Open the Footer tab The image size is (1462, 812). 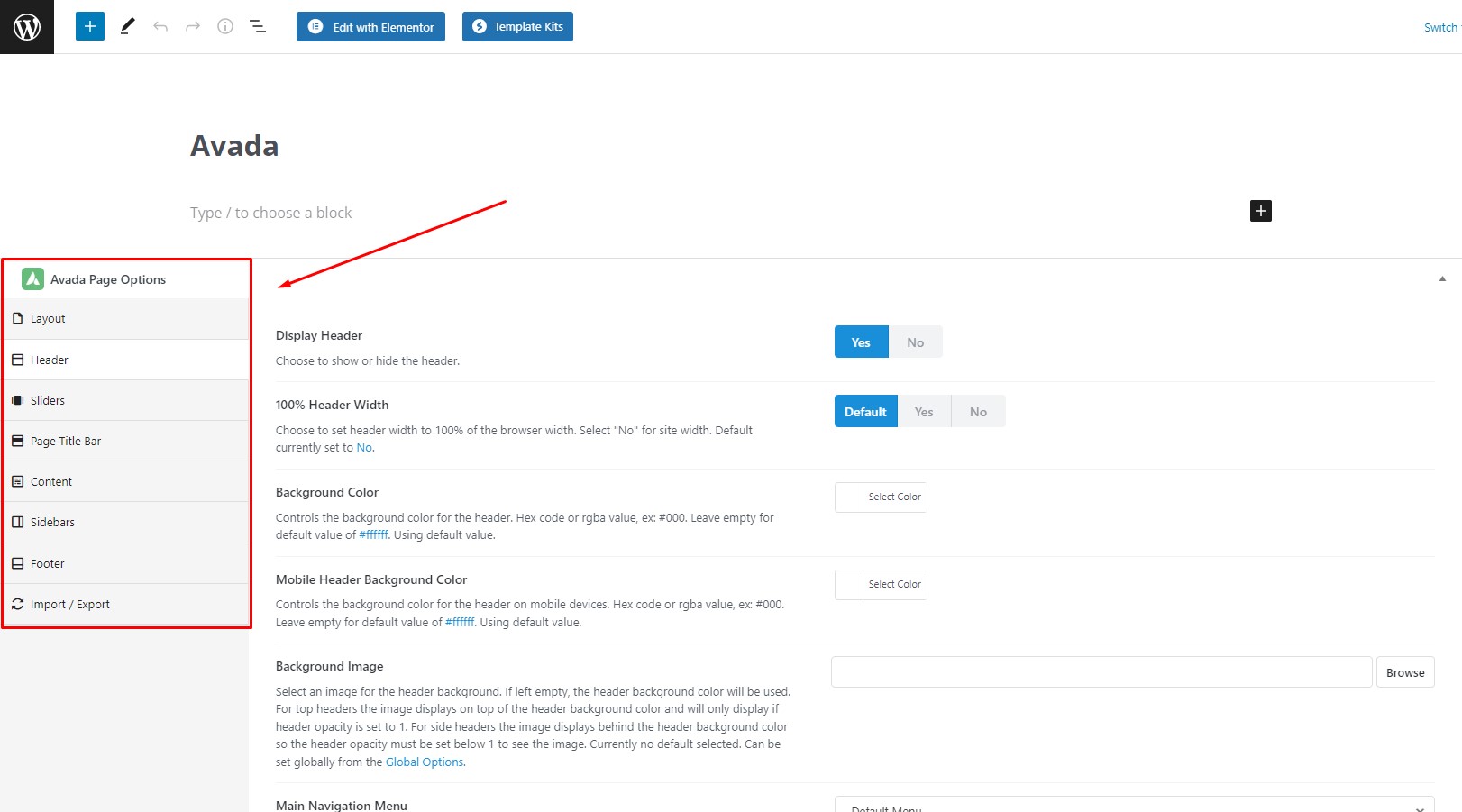point(126,563)
